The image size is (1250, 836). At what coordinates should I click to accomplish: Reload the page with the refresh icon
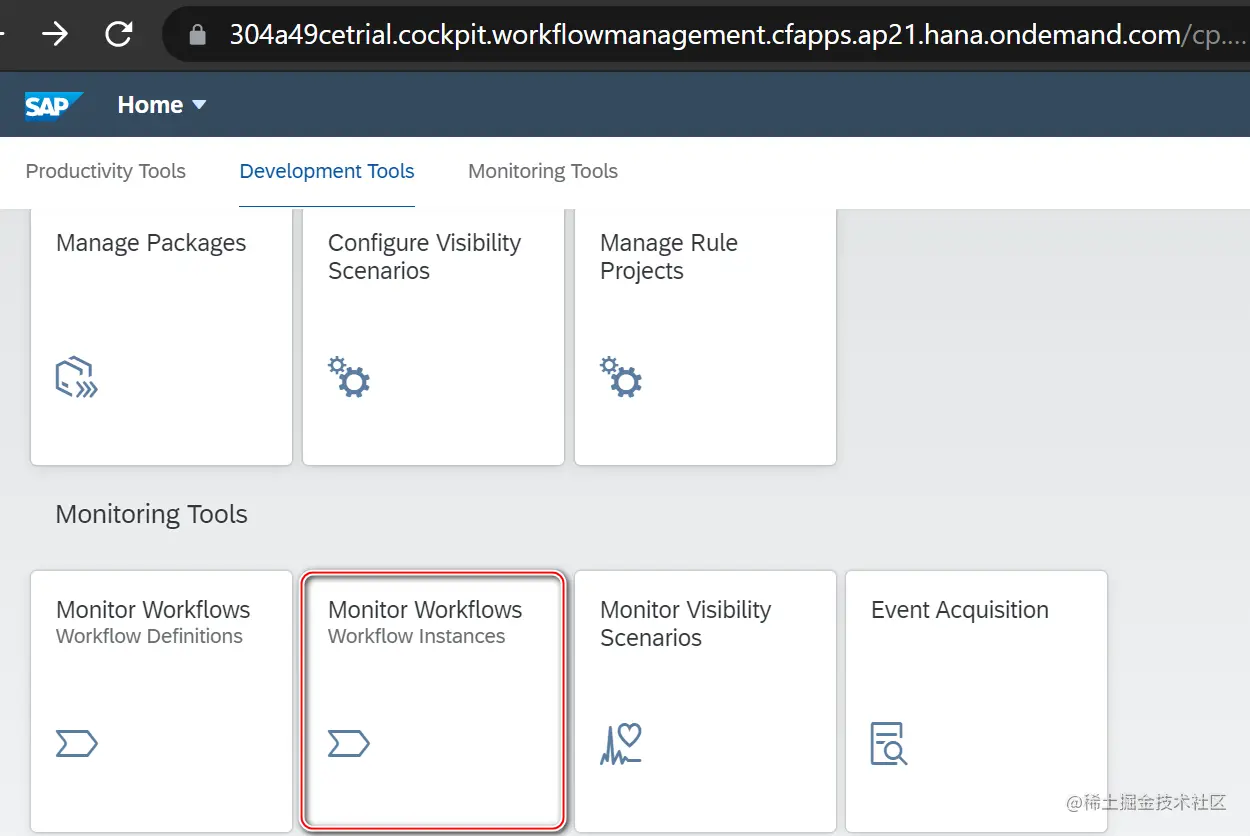coord(119,35)
